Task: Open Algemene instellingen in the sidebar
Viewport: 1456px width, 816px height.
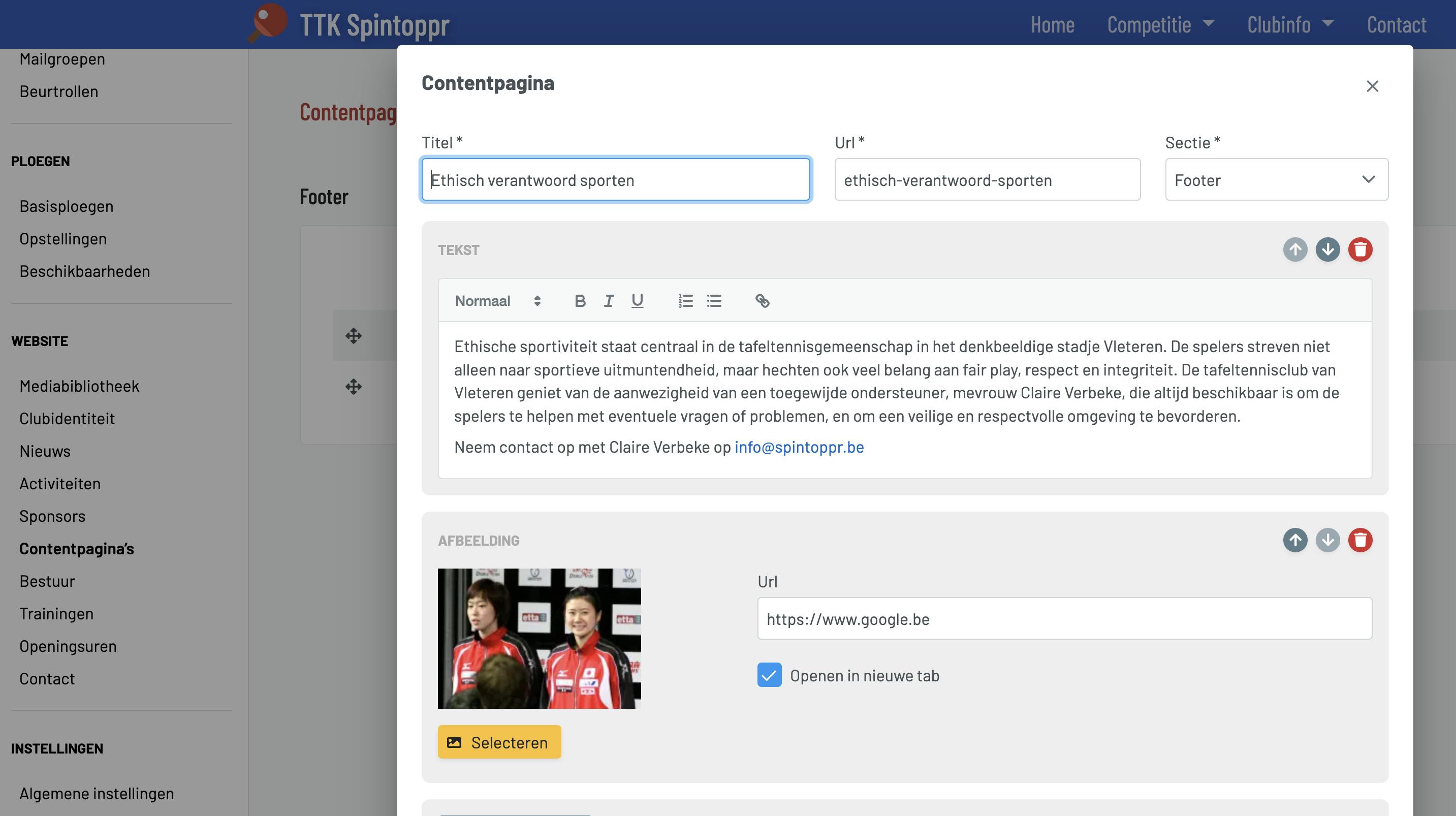Action: point(97,793)
